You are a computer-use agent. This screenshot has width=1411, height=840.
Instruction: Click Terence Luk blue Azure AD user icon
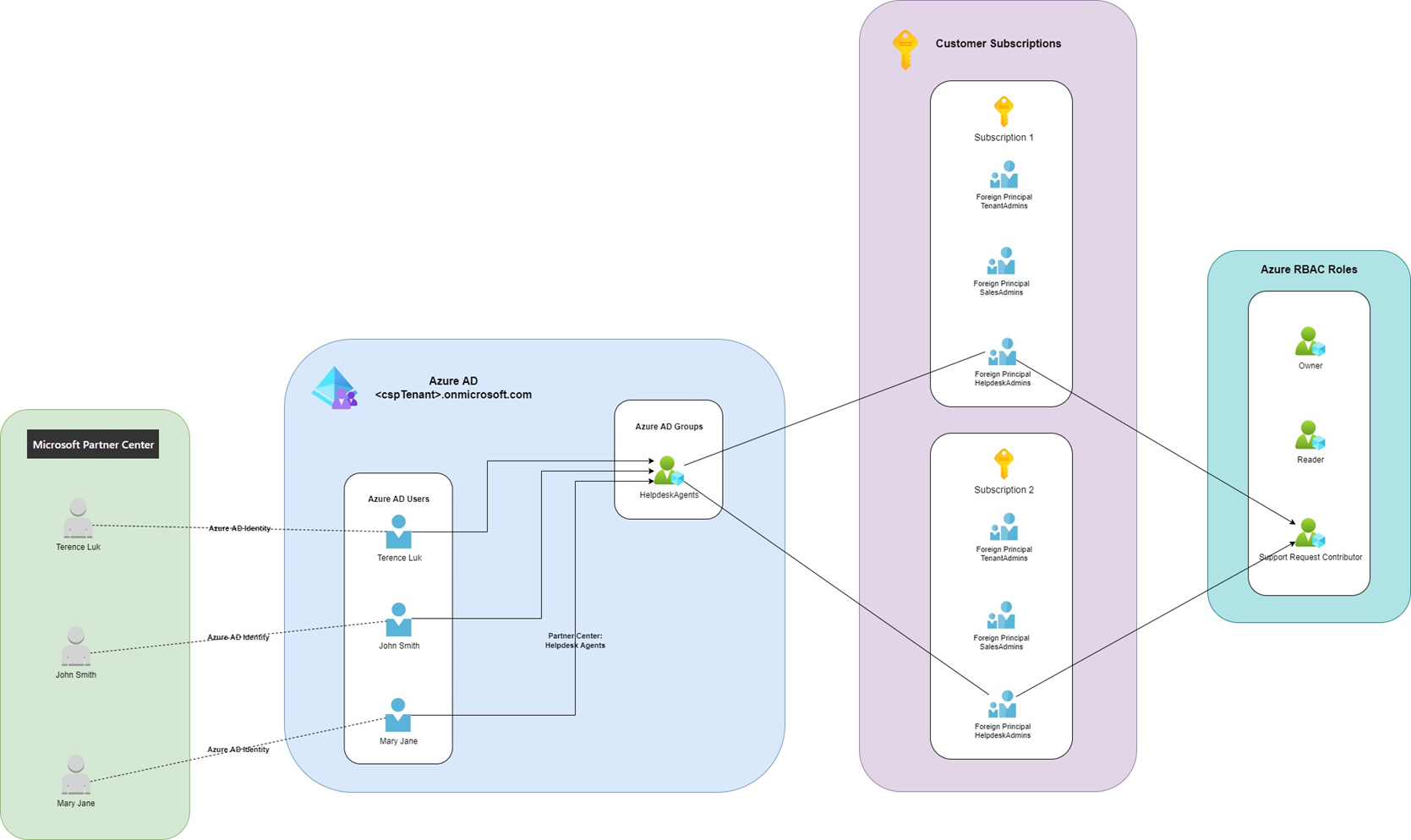pos(399,532)
